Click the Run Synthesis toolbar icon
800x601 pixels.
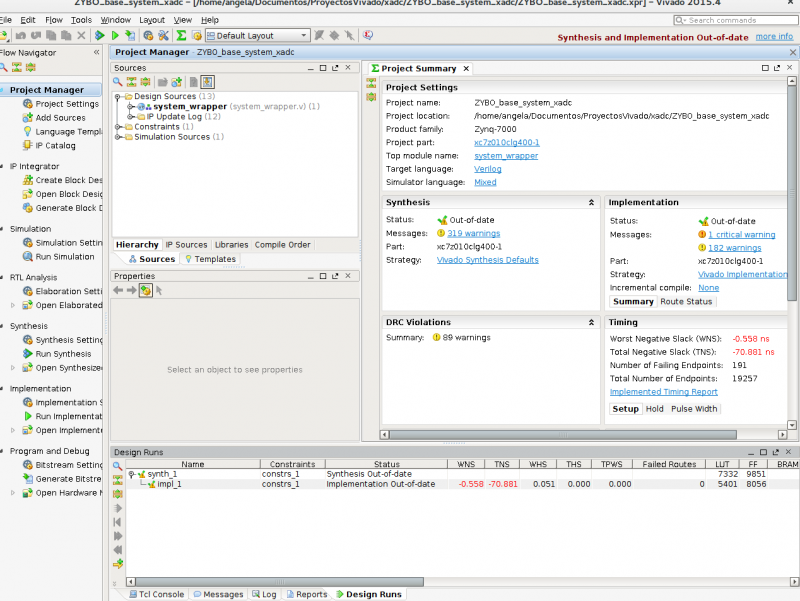click(x=100, y=35)
